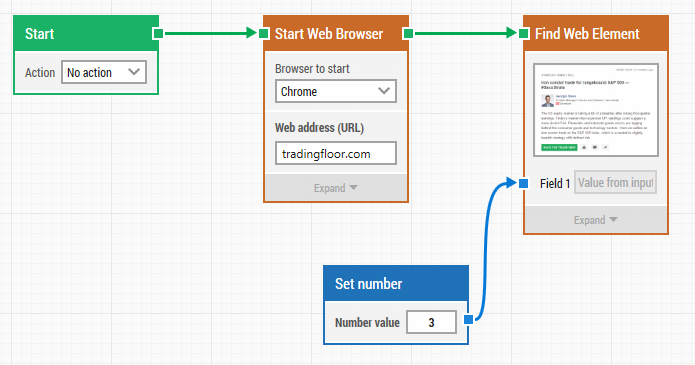Click the blue Field 1 input connector
695x365 pixels.
[x=523, y=183]
